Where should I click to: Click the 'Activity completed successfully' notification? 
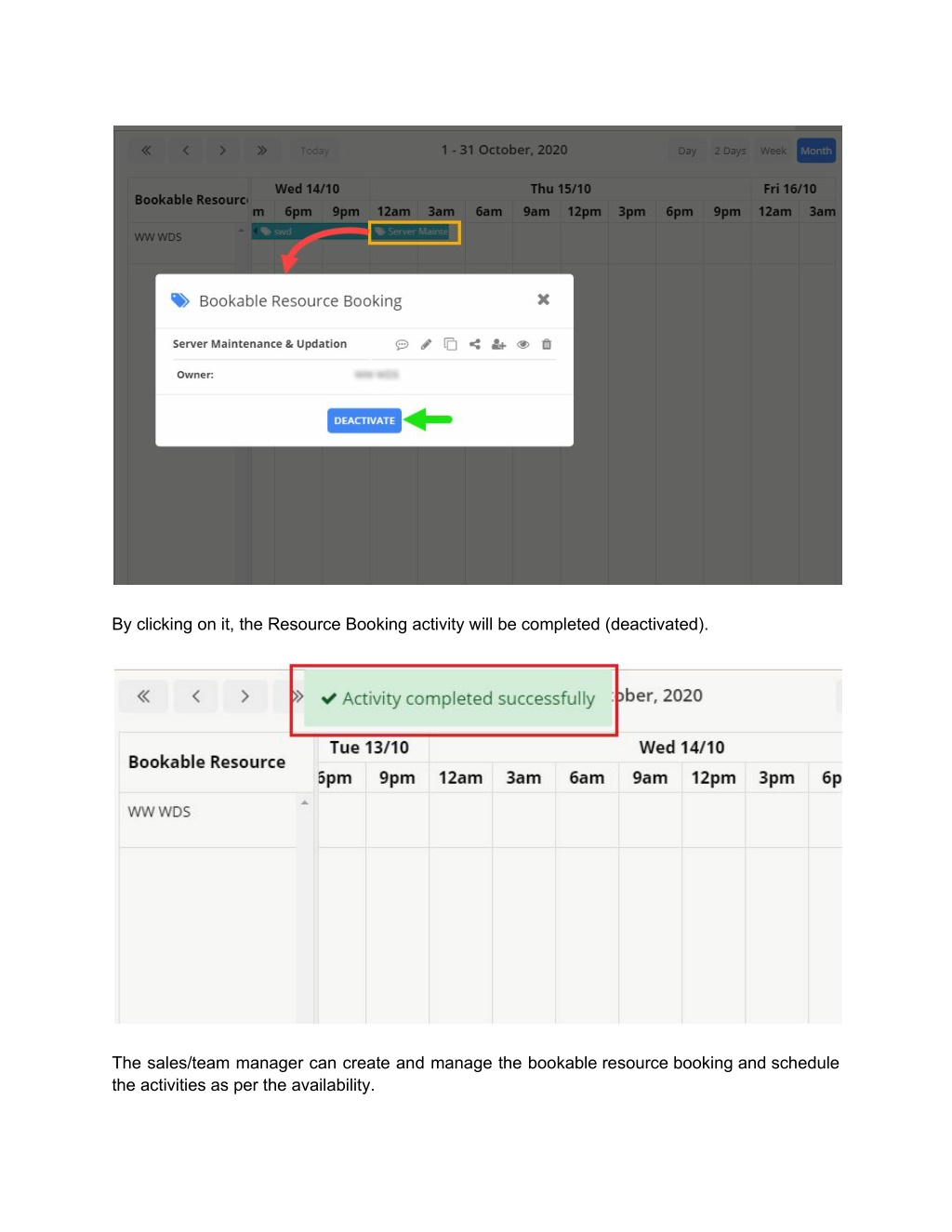pyautogui.click(x=458, y=698)
